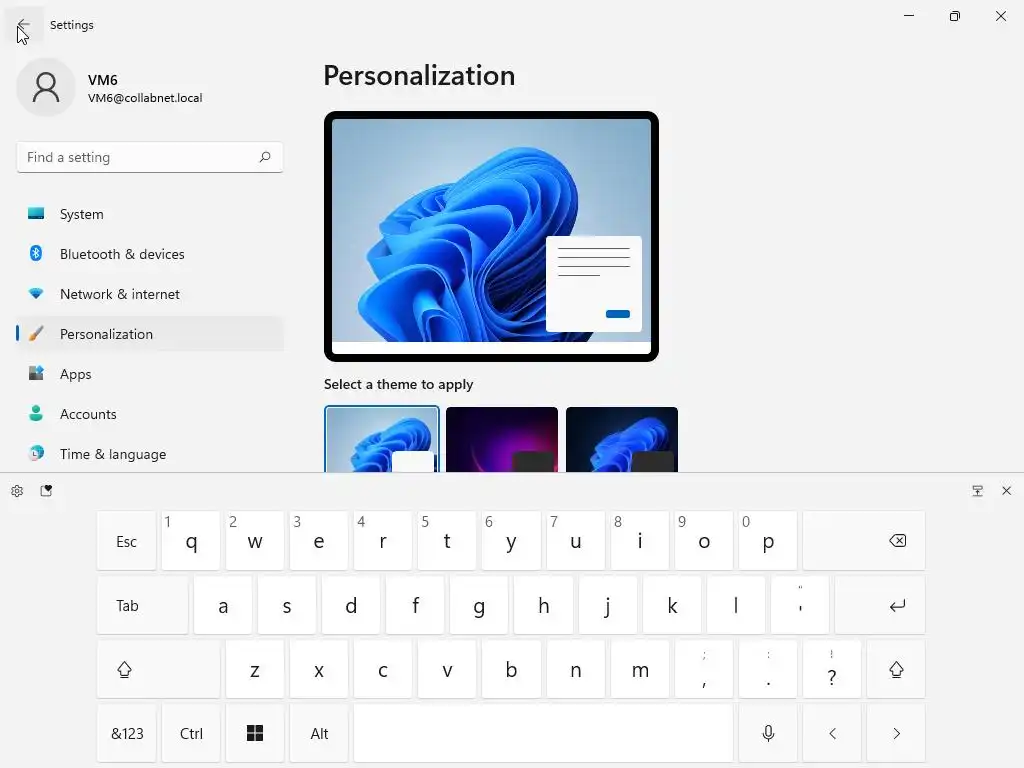The width and height of the screenshot is (1024, 768).
Task: Click the desktop theme preview image
Action: point(491,236)
